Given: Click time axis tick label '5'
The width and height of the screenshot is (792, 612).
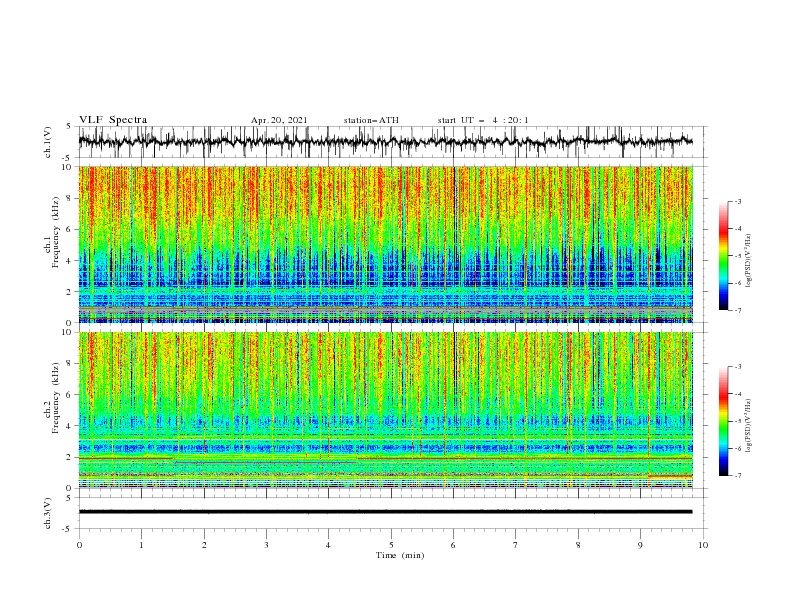Looking at the screenshot, I should (391, 545).
